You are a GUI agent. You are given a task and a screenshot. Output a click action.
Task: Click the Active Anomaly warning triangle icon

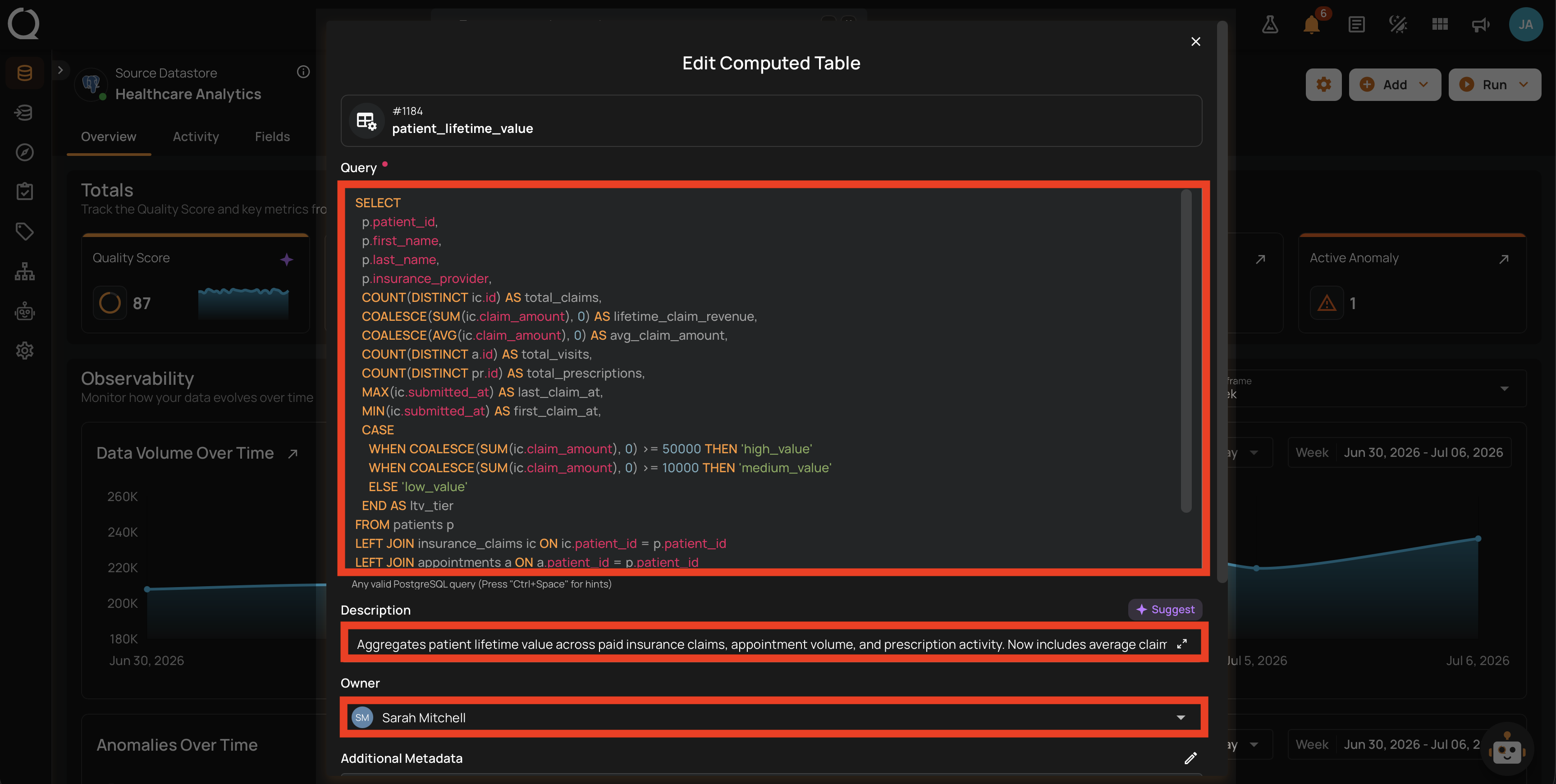tap(1327, 303)
